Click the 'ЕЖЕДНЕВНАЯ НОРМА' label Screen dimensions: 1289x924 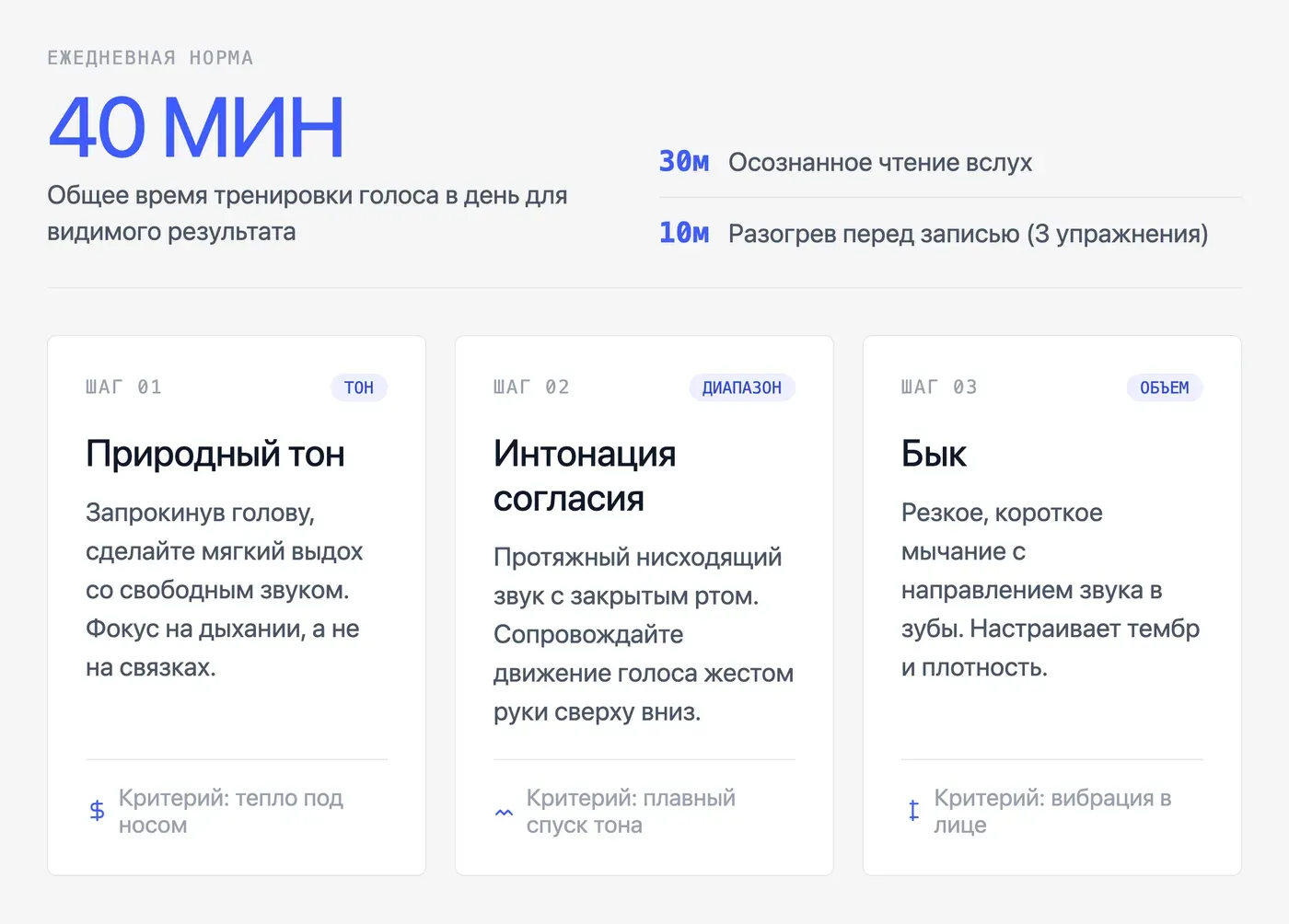click(x=150, y=58)
